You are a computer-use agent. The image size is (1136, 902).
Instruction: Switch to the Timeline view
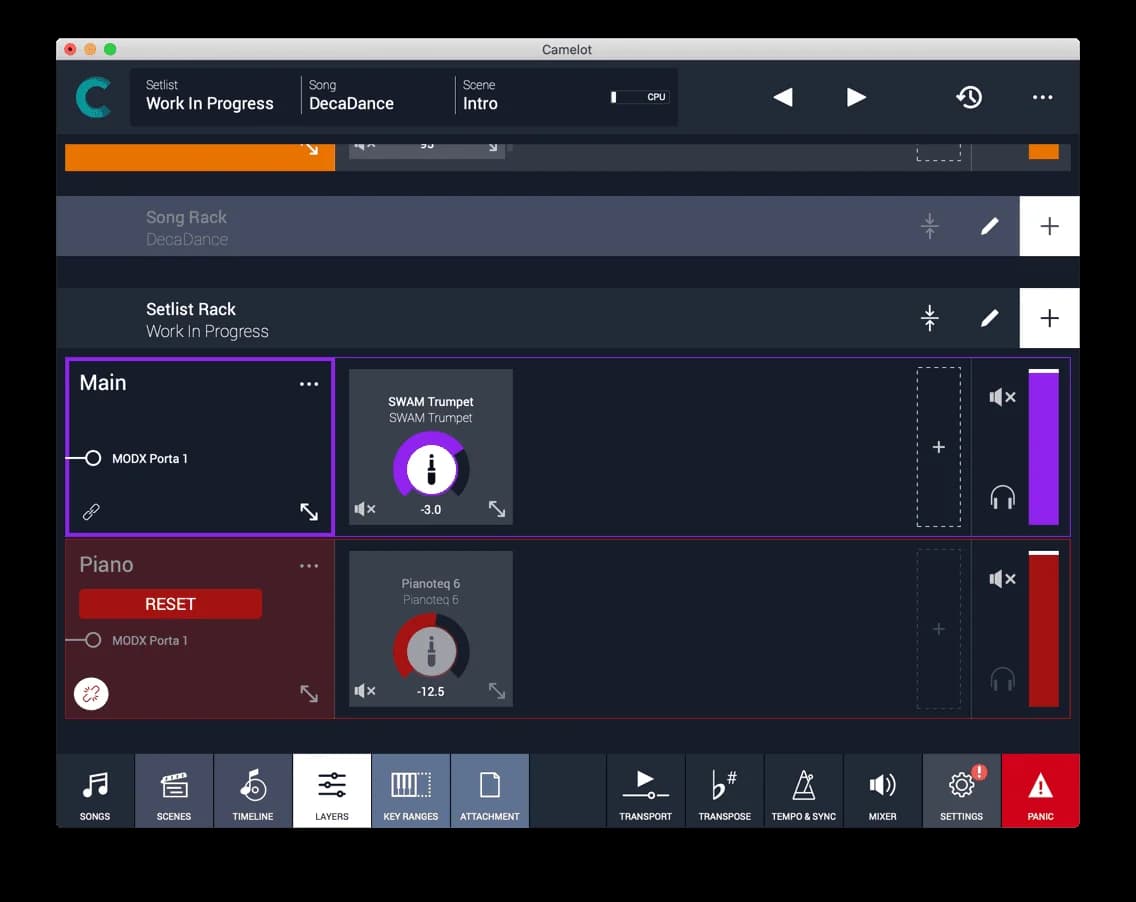point(252,790)
